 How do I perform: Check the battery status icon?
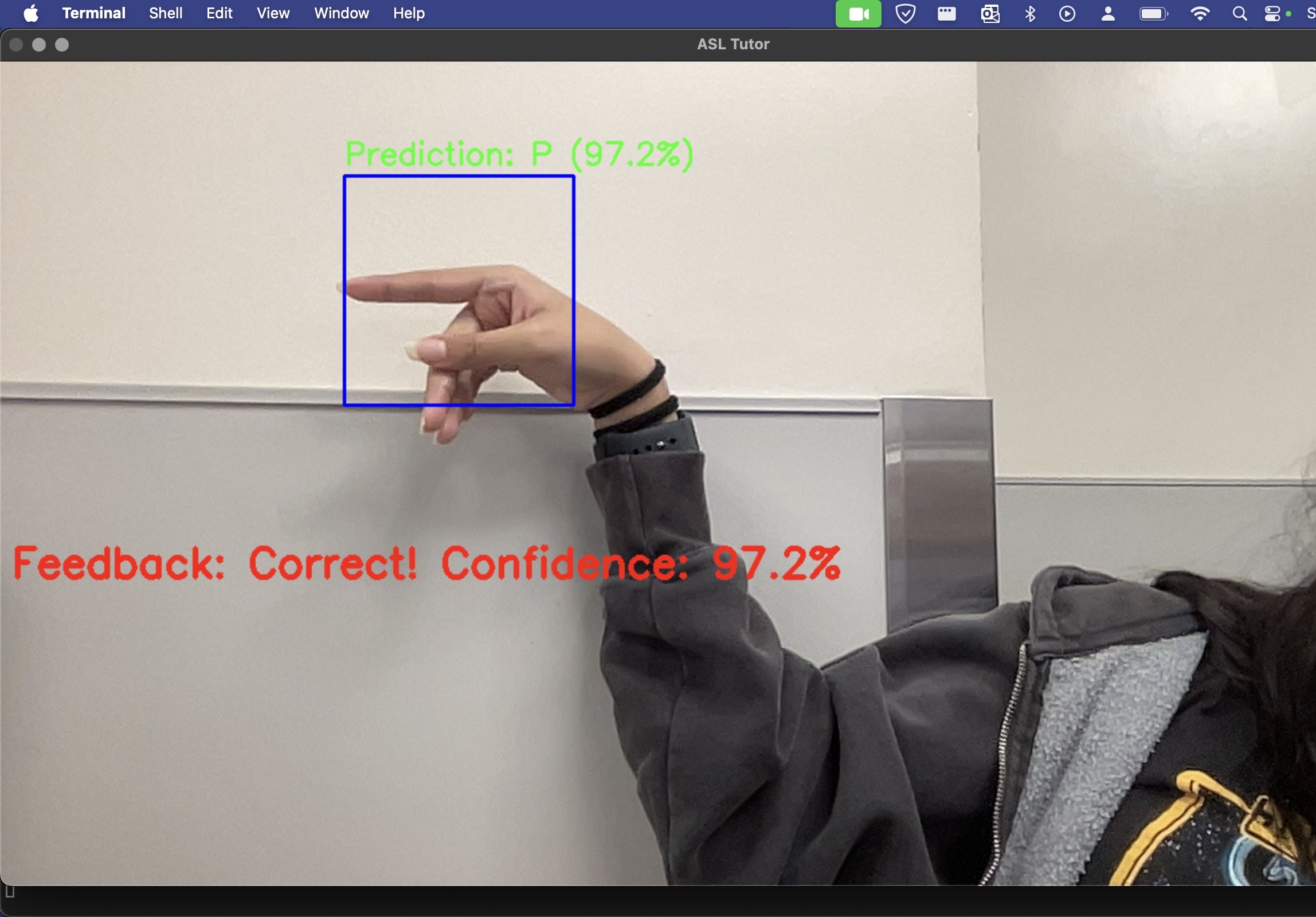[1153, 14]
